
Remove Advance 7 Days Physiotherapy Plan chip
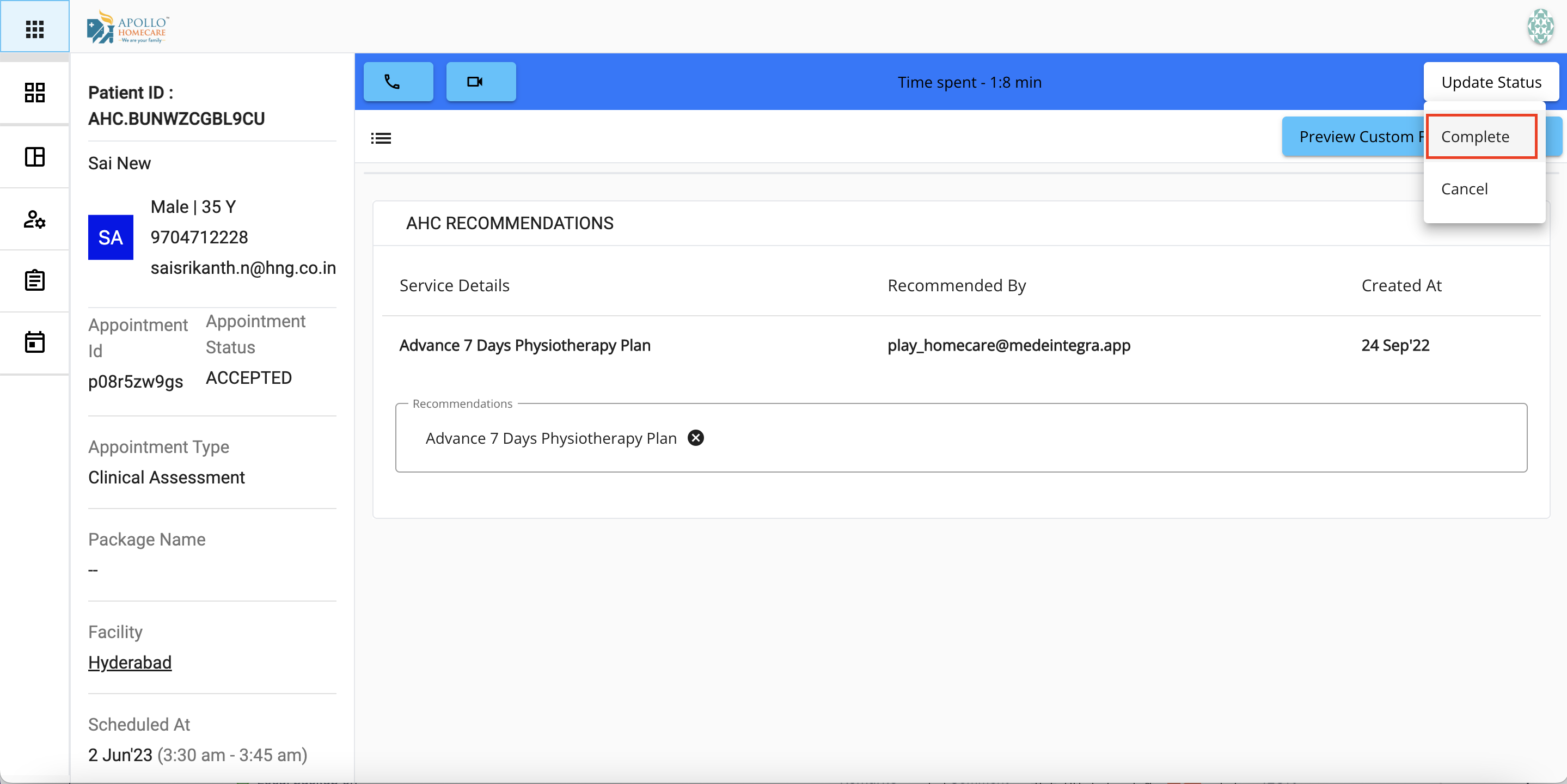[695, 438]
